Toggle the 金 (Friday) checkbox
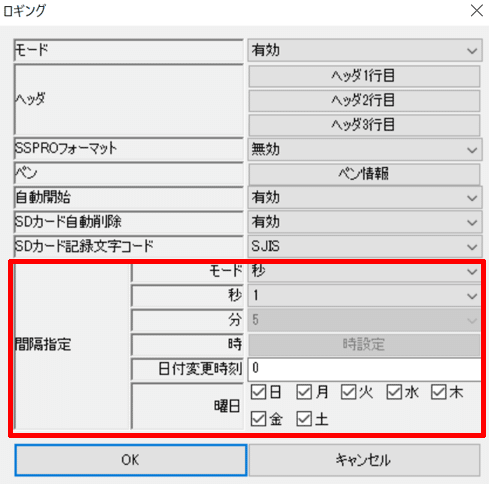The image size is (489, 484). pyautogui.click(x=258, y=419)
